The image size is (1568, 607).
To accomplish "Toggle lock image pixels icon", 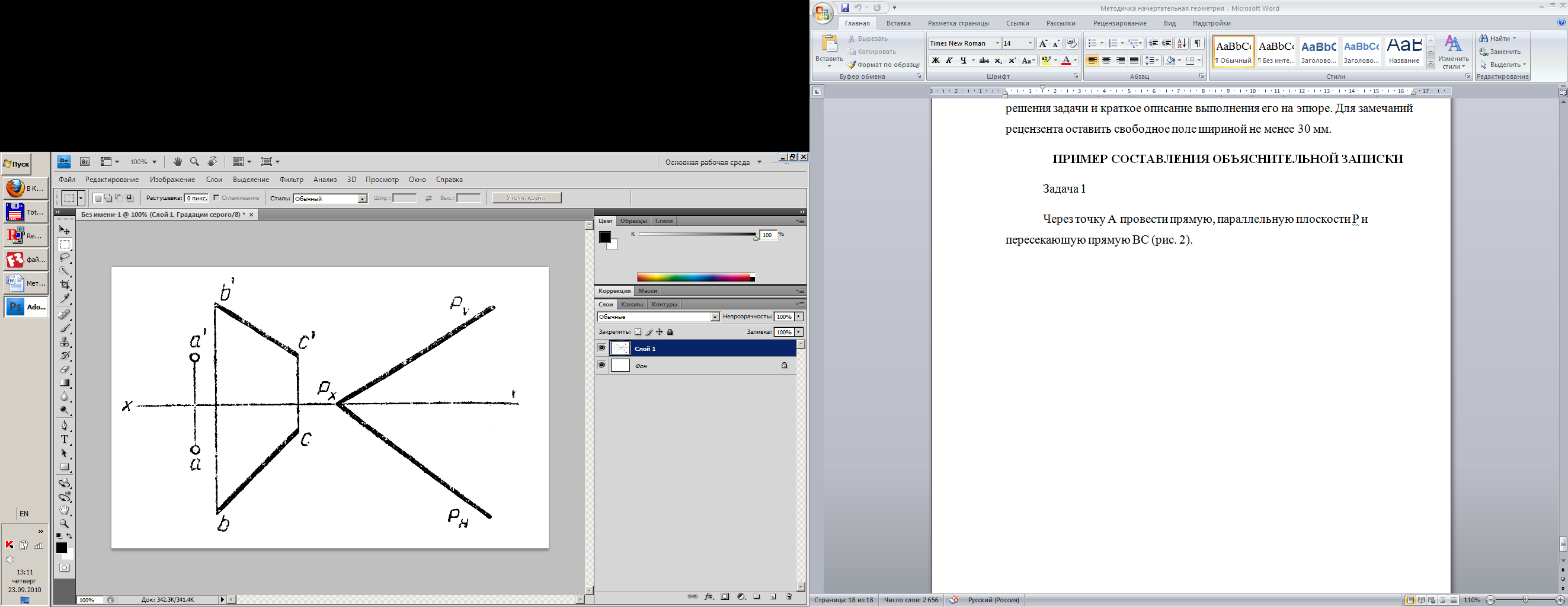I will [x=649, y=333].
